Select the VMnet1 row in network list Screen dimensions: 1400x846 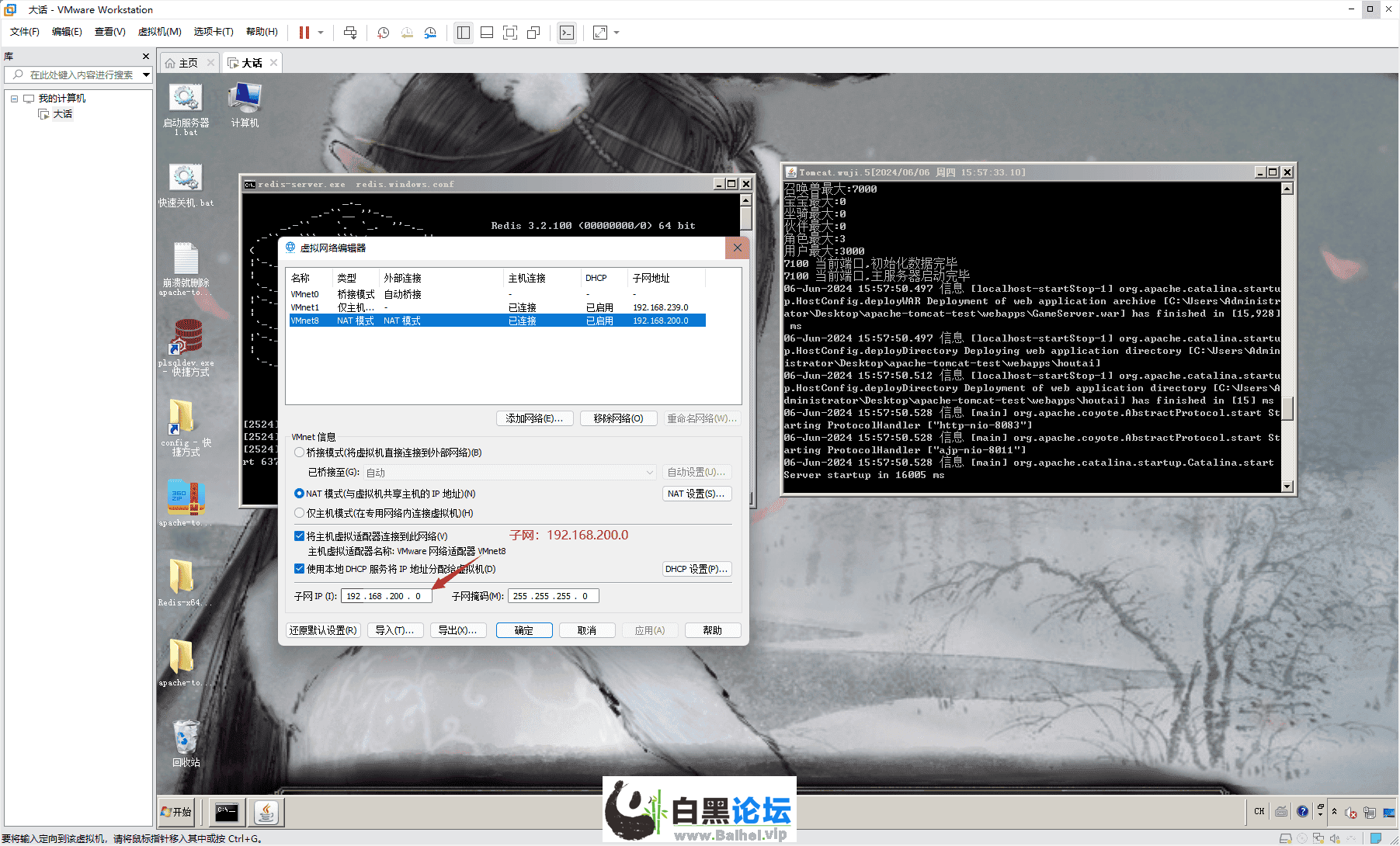pos(497,307)
